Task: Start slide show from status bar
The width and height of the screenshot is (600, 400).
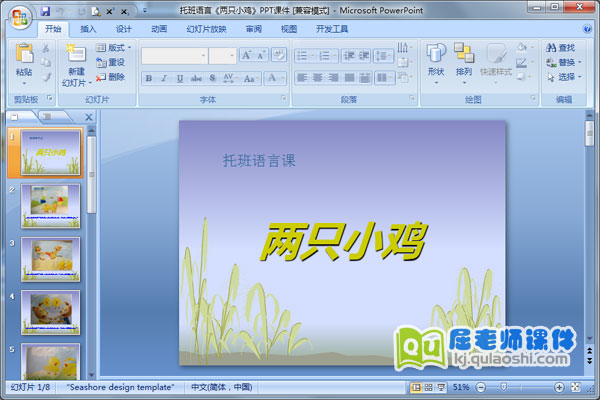Action: (441, 387)
